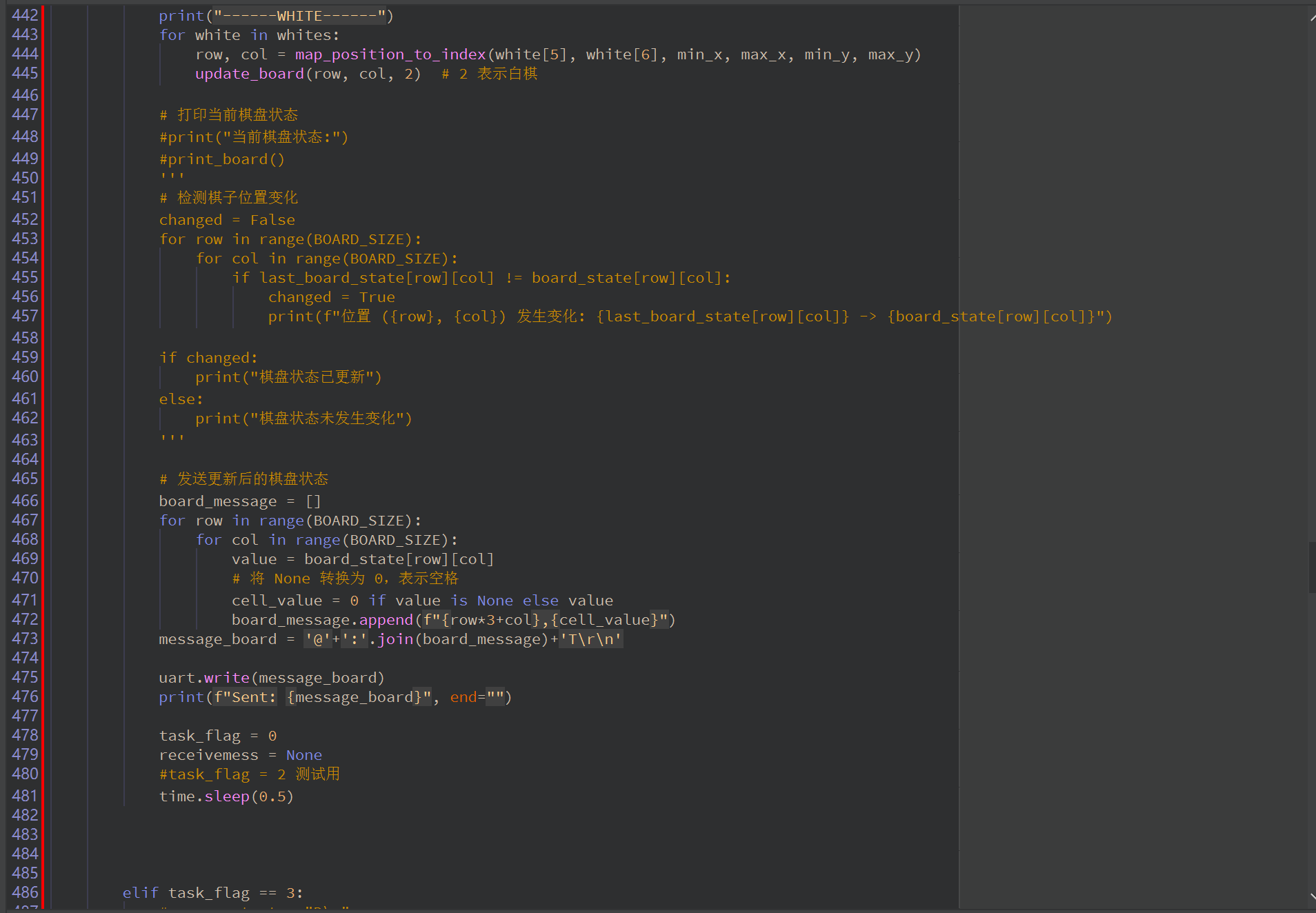
Task: Place cursor on map_position_to_index function call
Action: pos(390,54)
